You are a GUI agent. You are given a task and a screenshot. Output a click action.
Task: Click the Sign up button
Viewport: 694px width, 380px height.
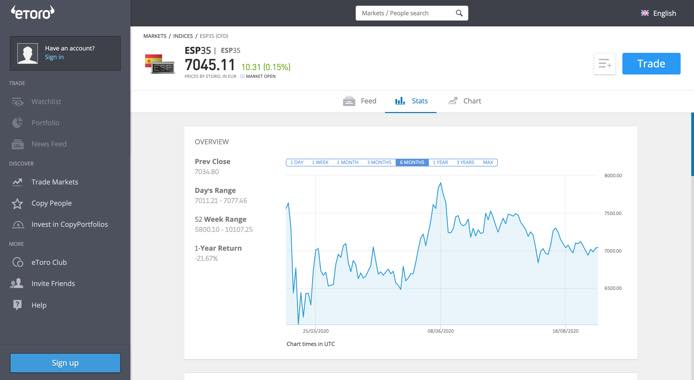tap(65, 363)
